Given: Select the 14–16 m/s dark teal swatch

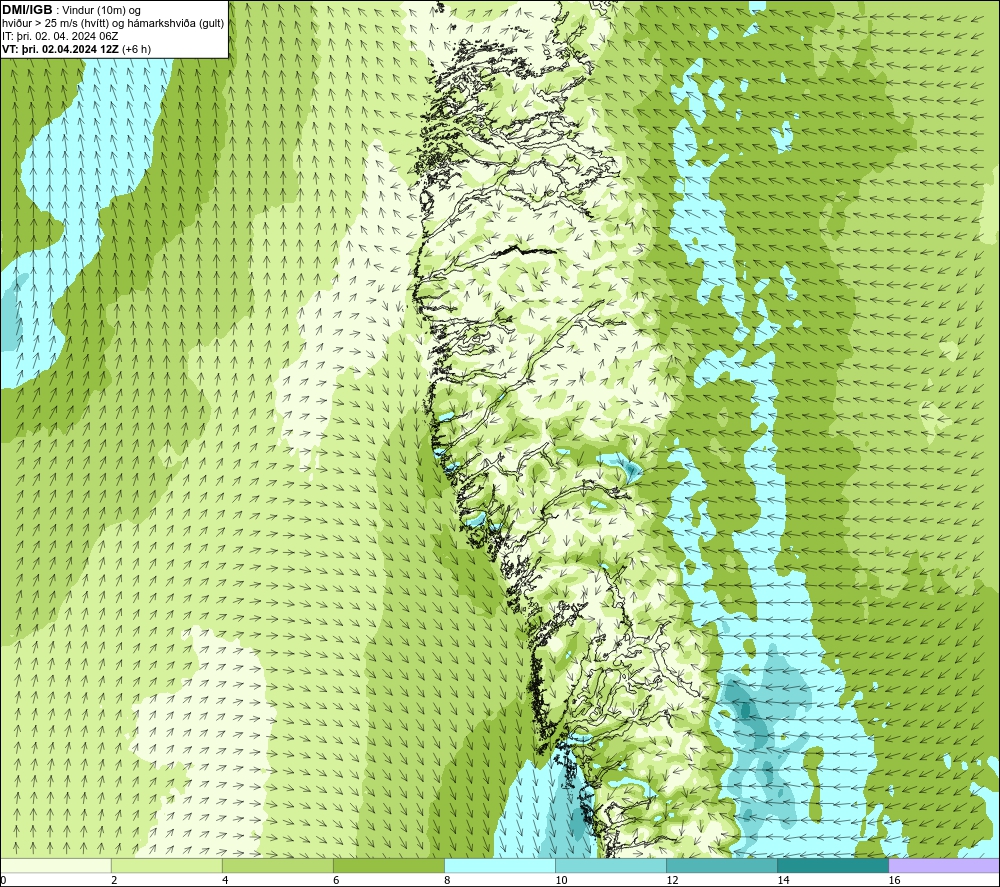Looking at the screenshot, I should (832, 865).
